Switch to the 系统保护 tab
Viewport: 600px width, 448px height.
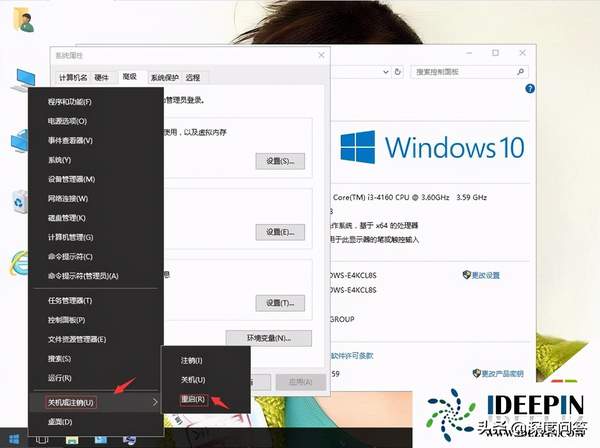point(164,77)
